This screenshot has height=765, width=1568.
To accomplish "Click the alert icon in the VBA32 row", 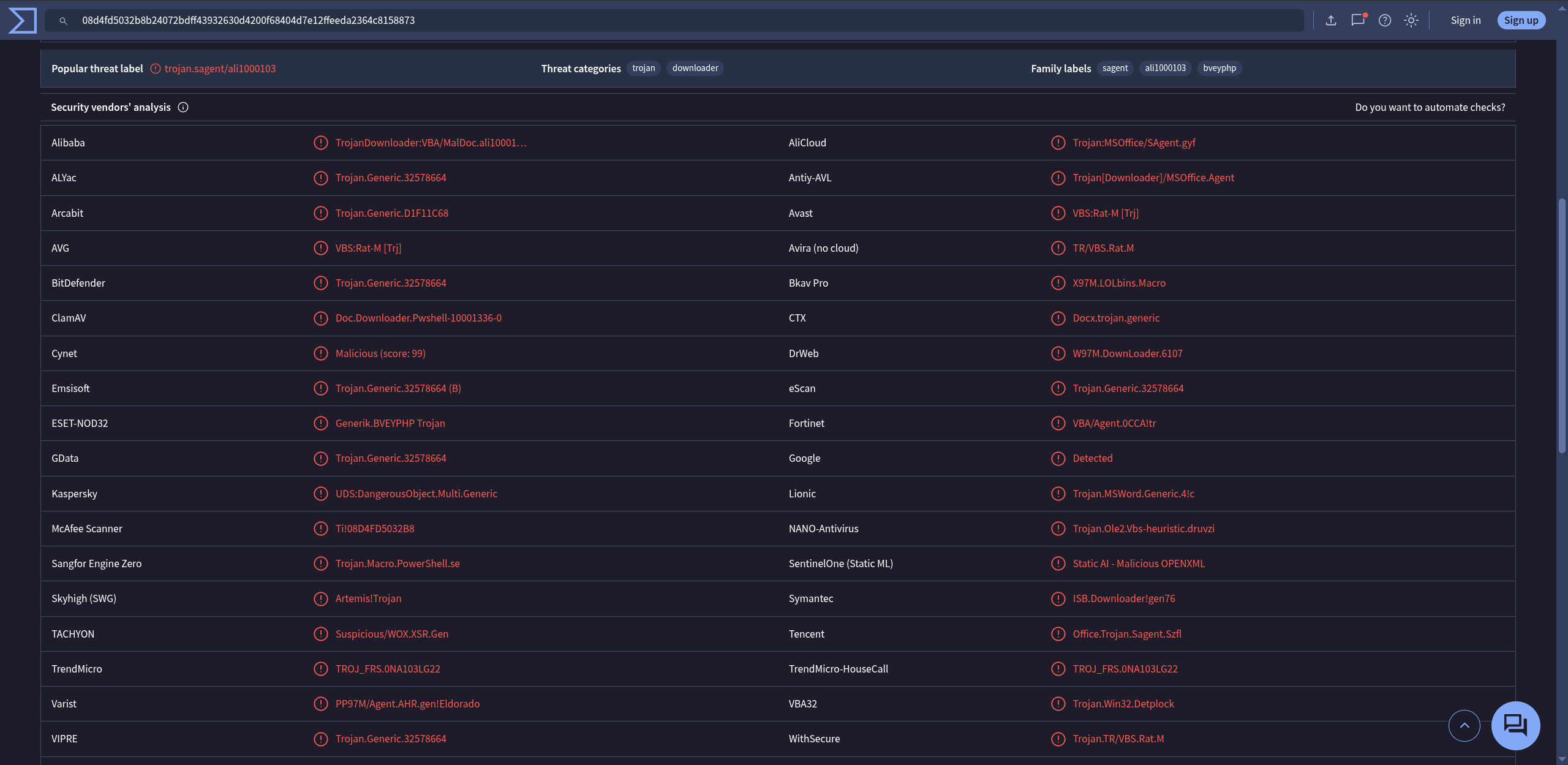I will (x=1058, y=704).
